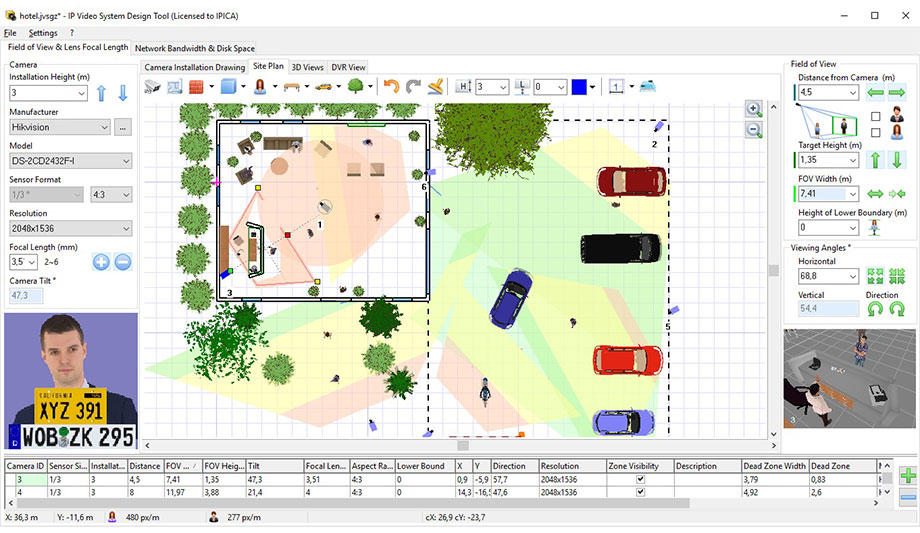Expand horizontal viewing angle icon

coord(875,276)
